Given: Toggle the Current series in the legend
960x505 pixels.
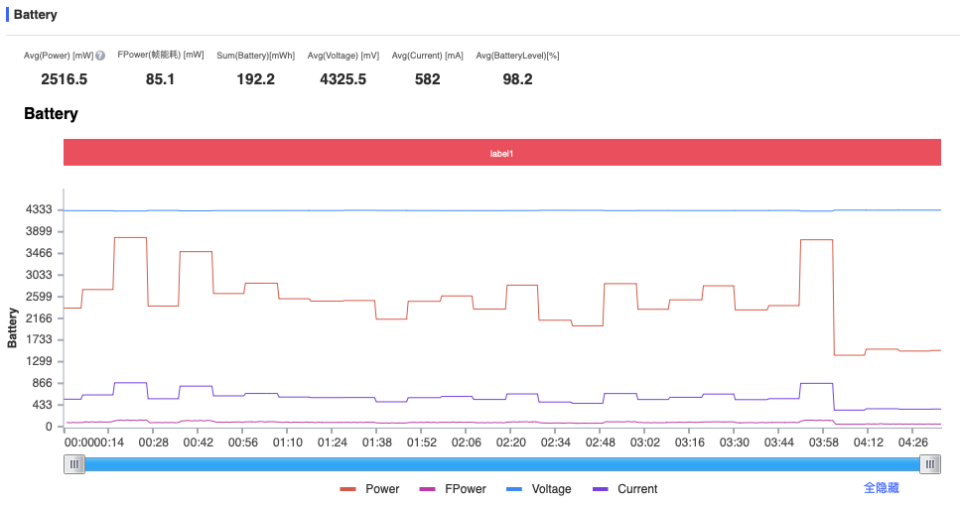Looking at the screenshot, I should tap(625, 489).
